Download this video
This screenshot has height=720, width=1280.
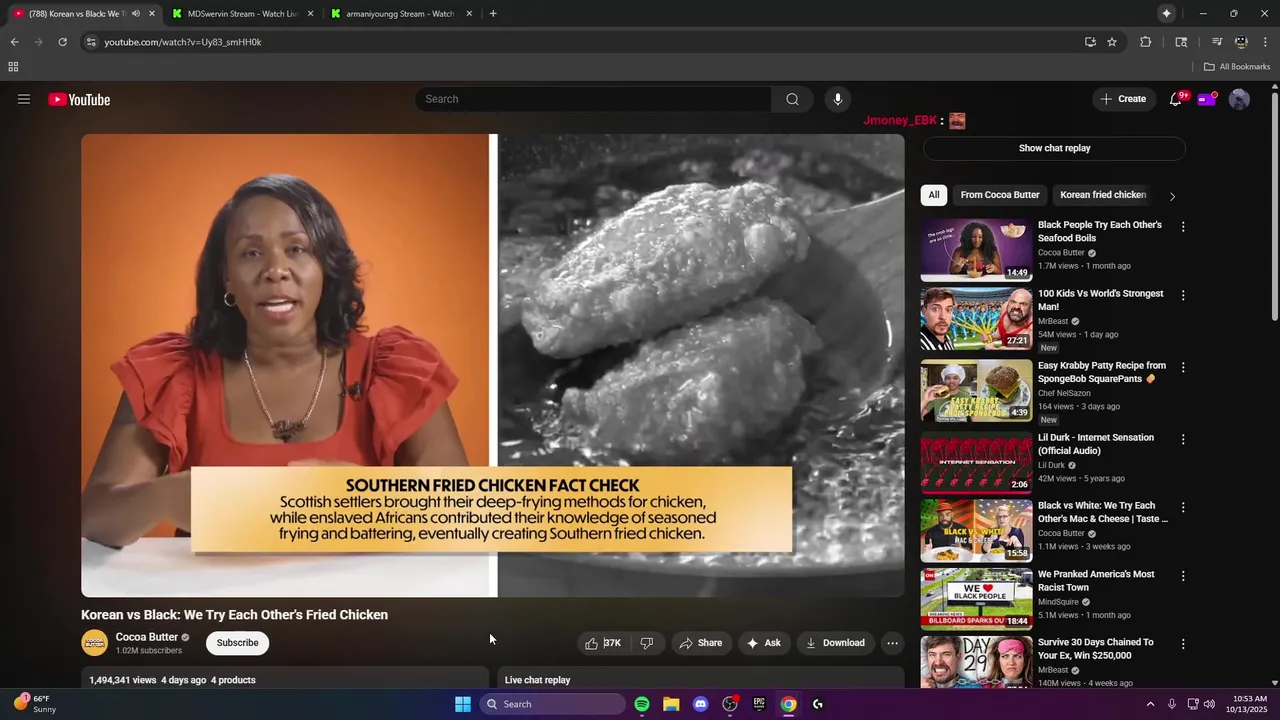coord(834,643)
